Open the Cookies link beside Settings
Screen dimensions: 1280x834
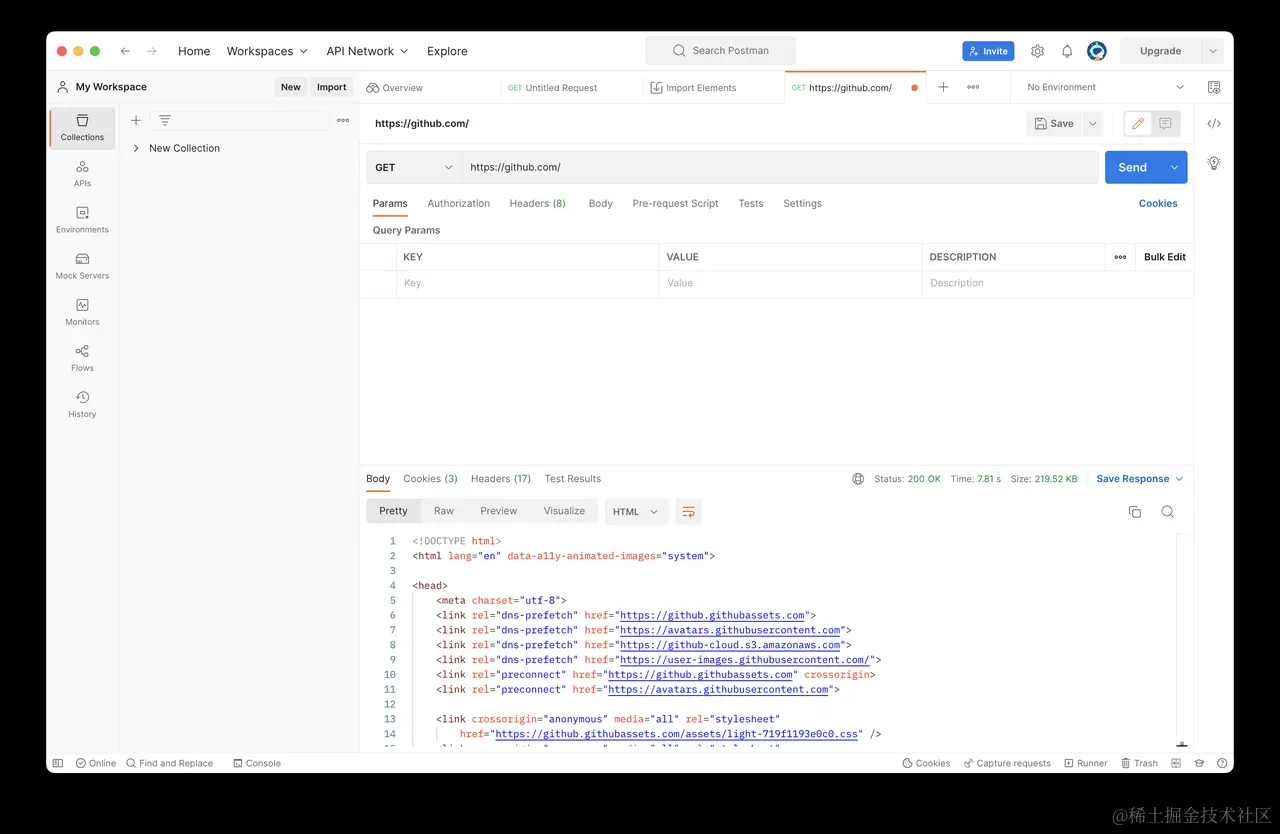click(x=1158, y=203)
